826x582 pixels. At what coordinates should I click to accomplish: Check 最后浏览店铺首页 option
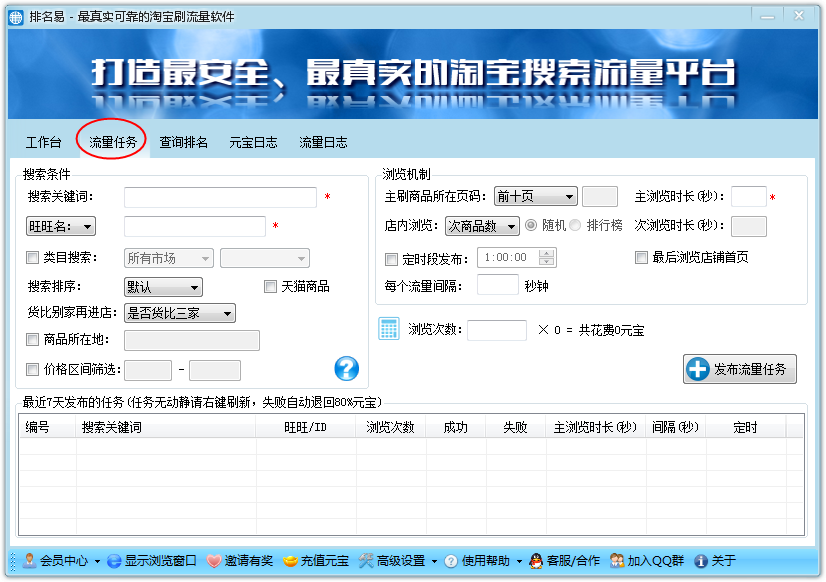[641, 258]
